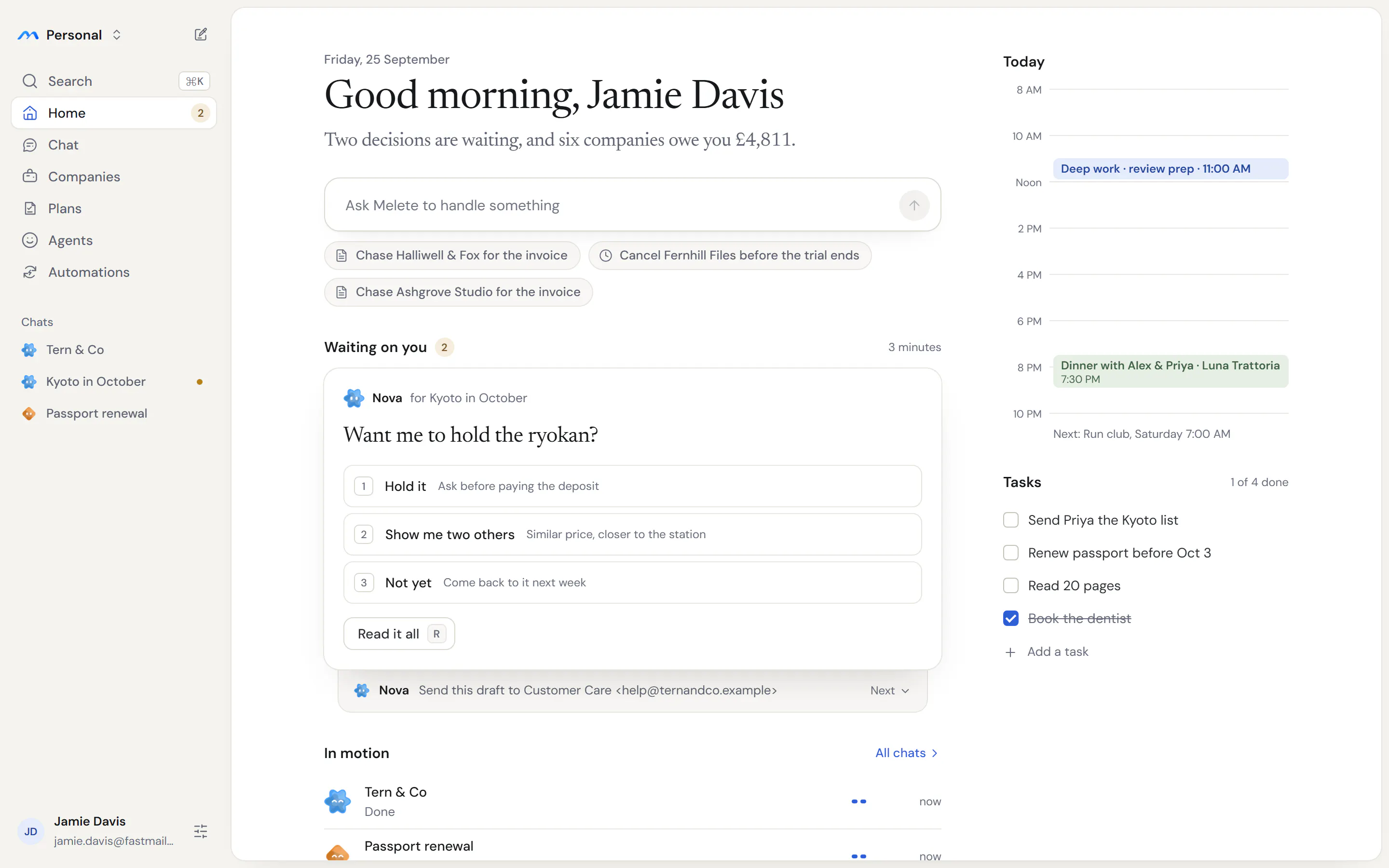Click the Melete logo icon
Image resolution: width=1389 pixels, height=868 pixels.
coord(27,35)
